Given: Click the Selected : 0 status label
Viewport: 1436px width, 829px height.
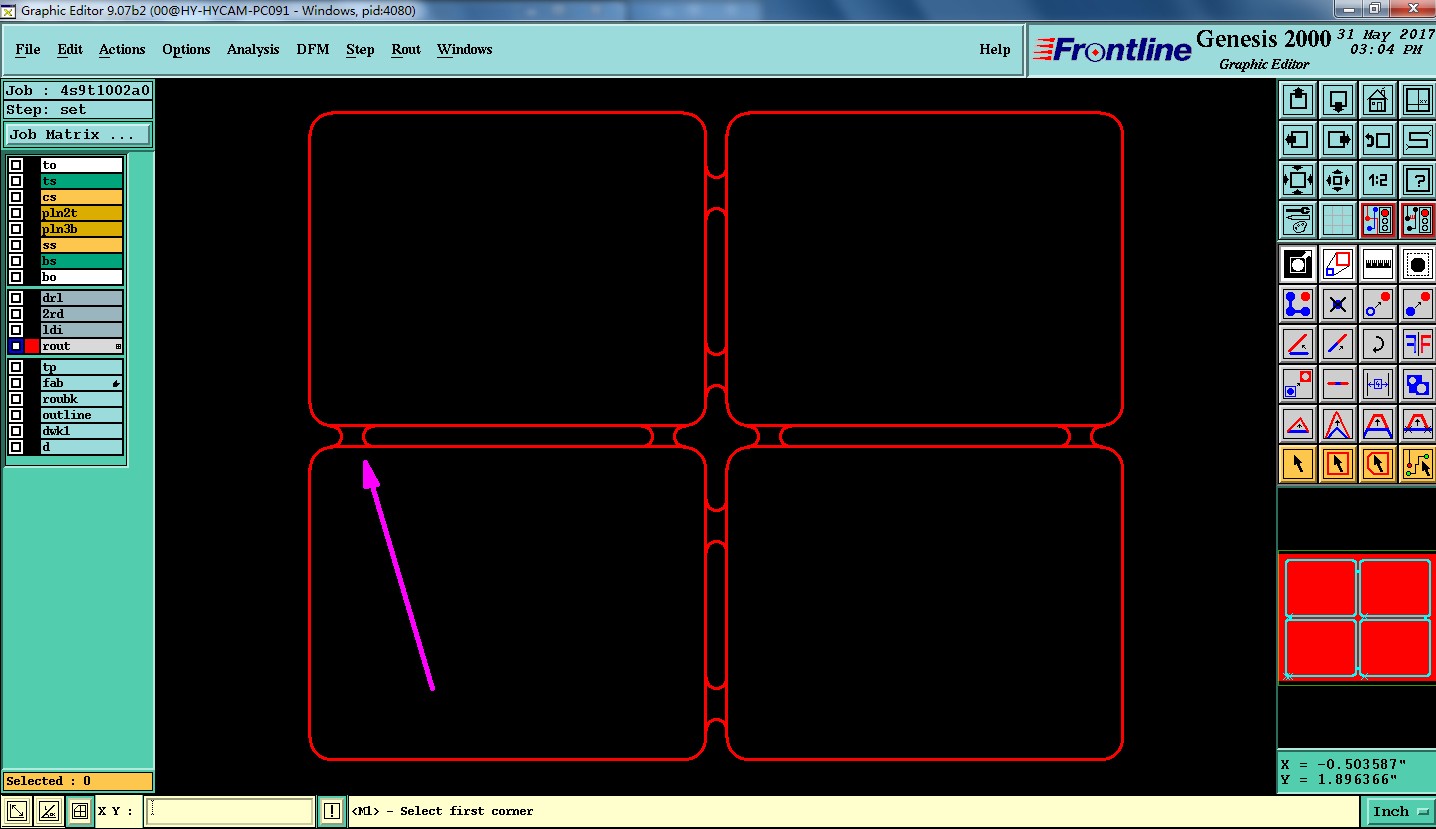Looking at the screenshot, I should [x=78, y=781].
